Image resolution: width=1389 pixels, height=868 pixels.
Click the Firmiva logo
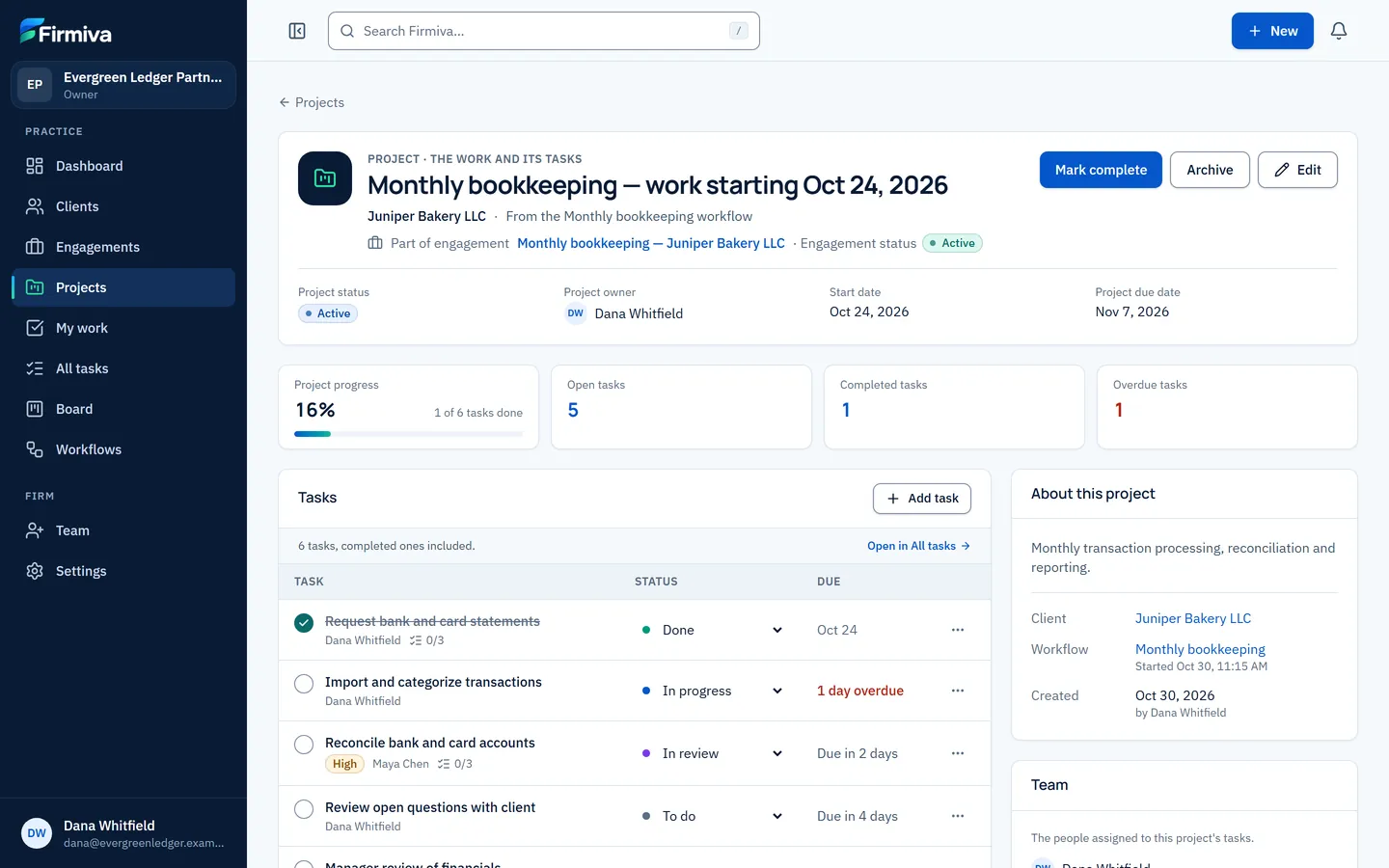tap(66, 32)
